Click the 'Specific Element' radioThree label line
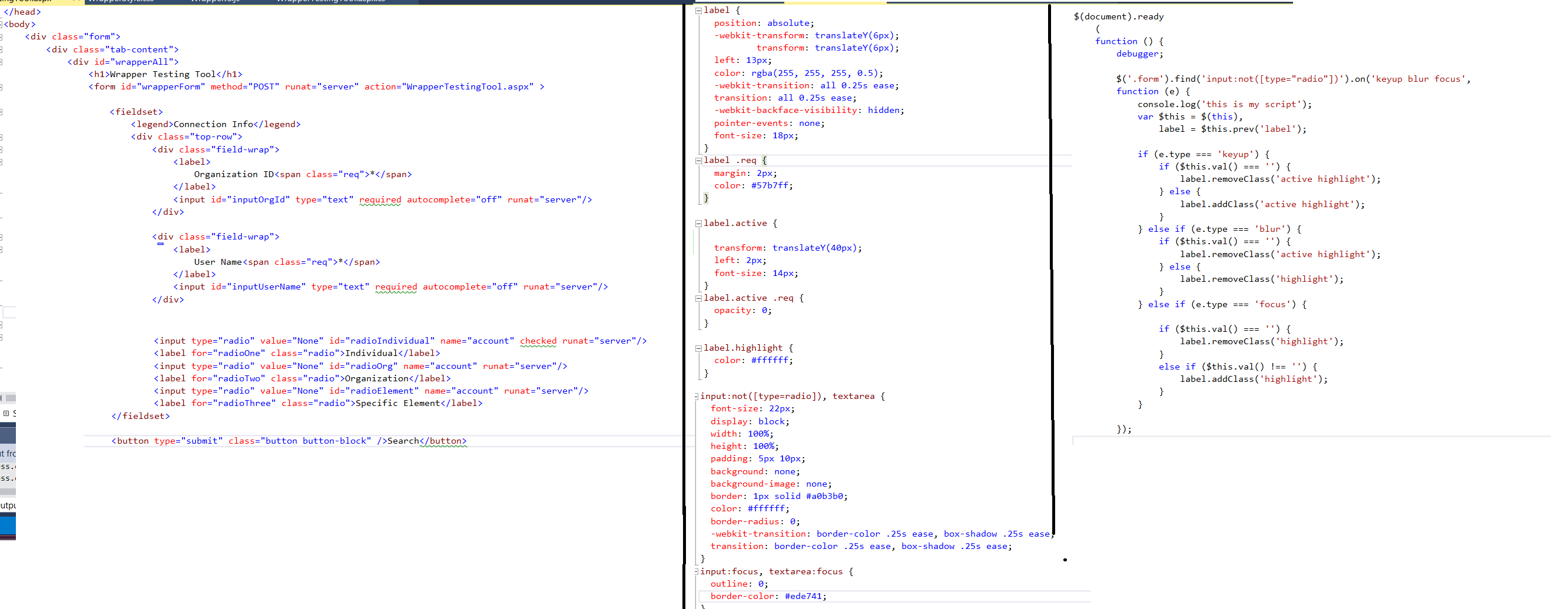Viewport: 1568px width, 609px height. [x=318, y=404]
